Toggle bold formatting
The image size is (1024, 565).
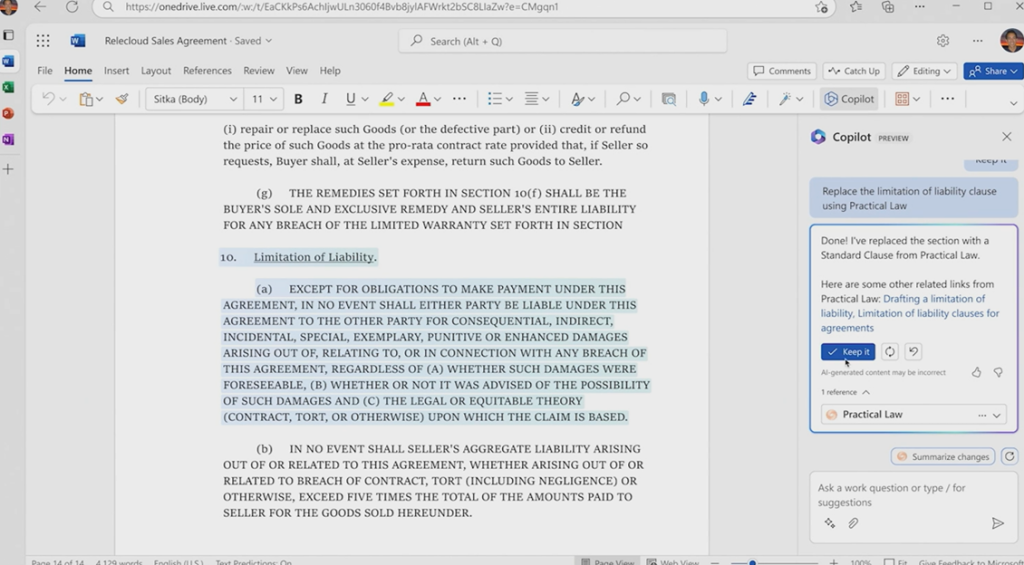[x=298, y=99]
